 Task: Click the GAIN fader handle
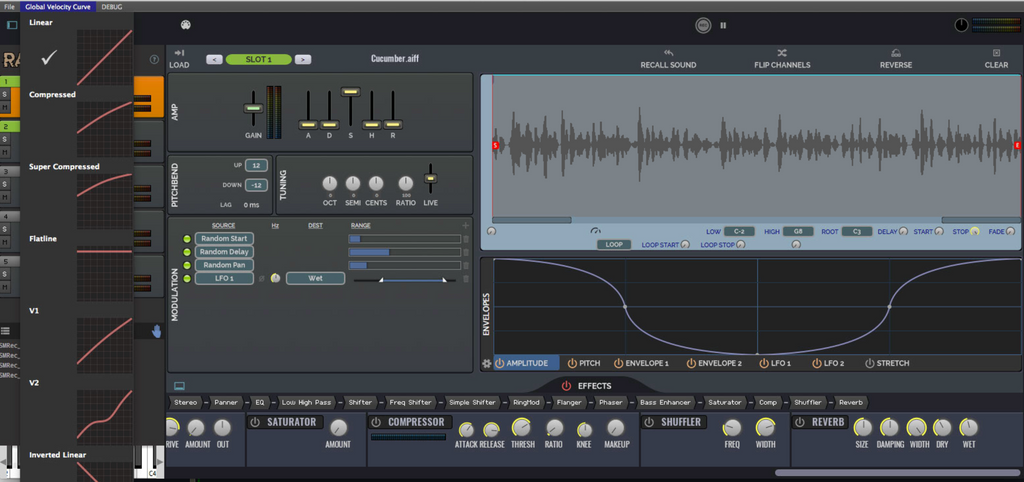[253, 108]
